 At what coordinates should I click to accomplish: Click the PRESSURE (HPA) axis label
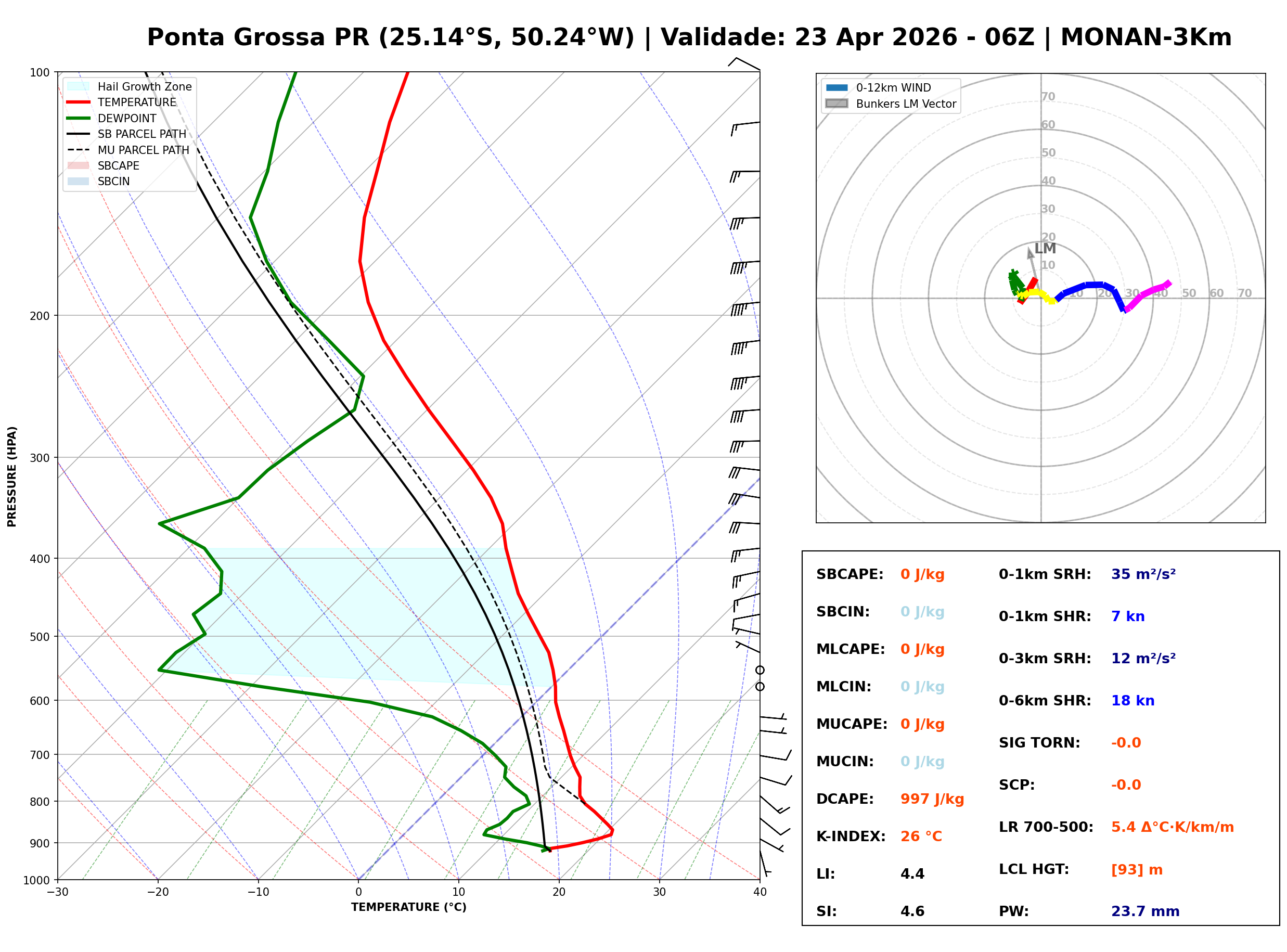(12, 476)
